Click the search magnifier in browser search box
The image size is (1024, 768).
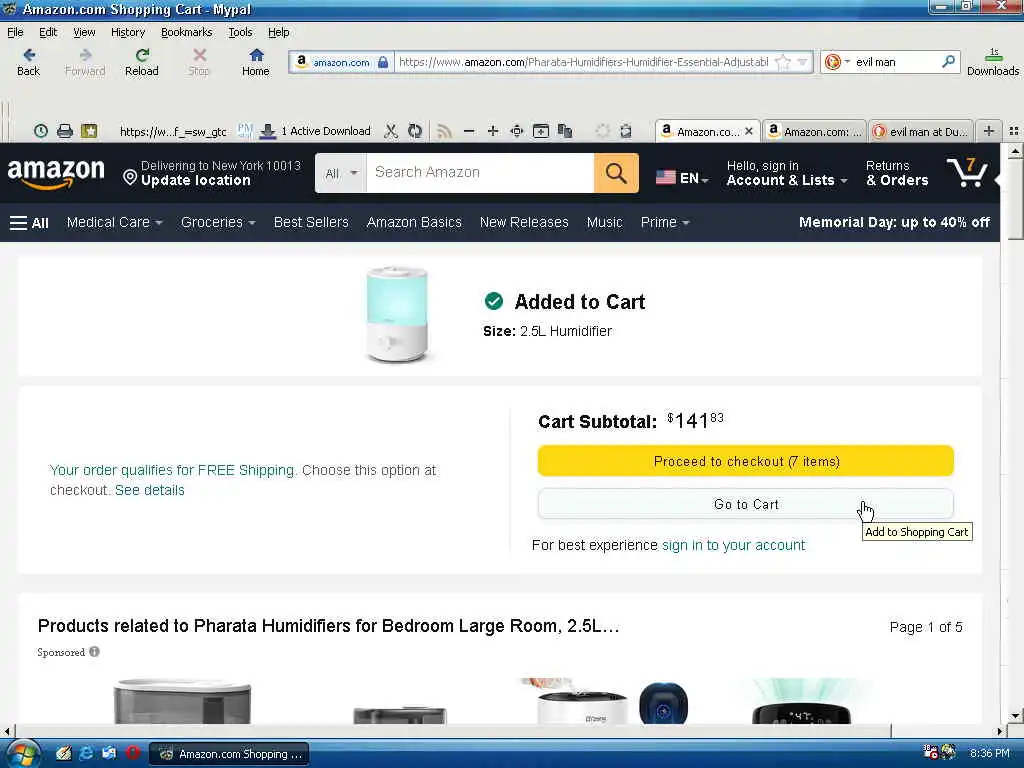pyautogui.click(x=948, y=61)
